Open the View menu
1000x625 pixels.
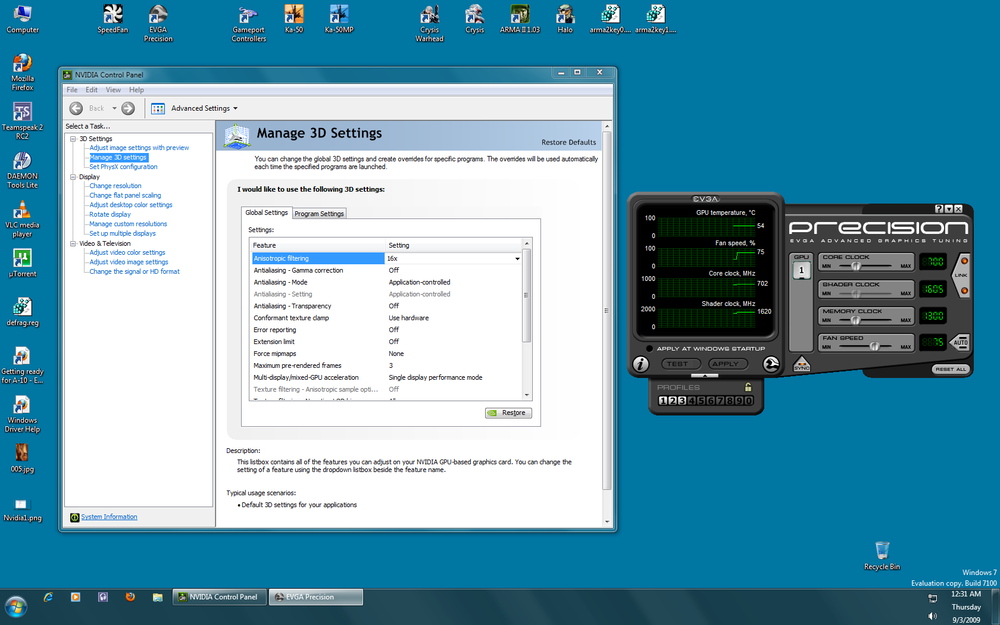pos(113,89)
